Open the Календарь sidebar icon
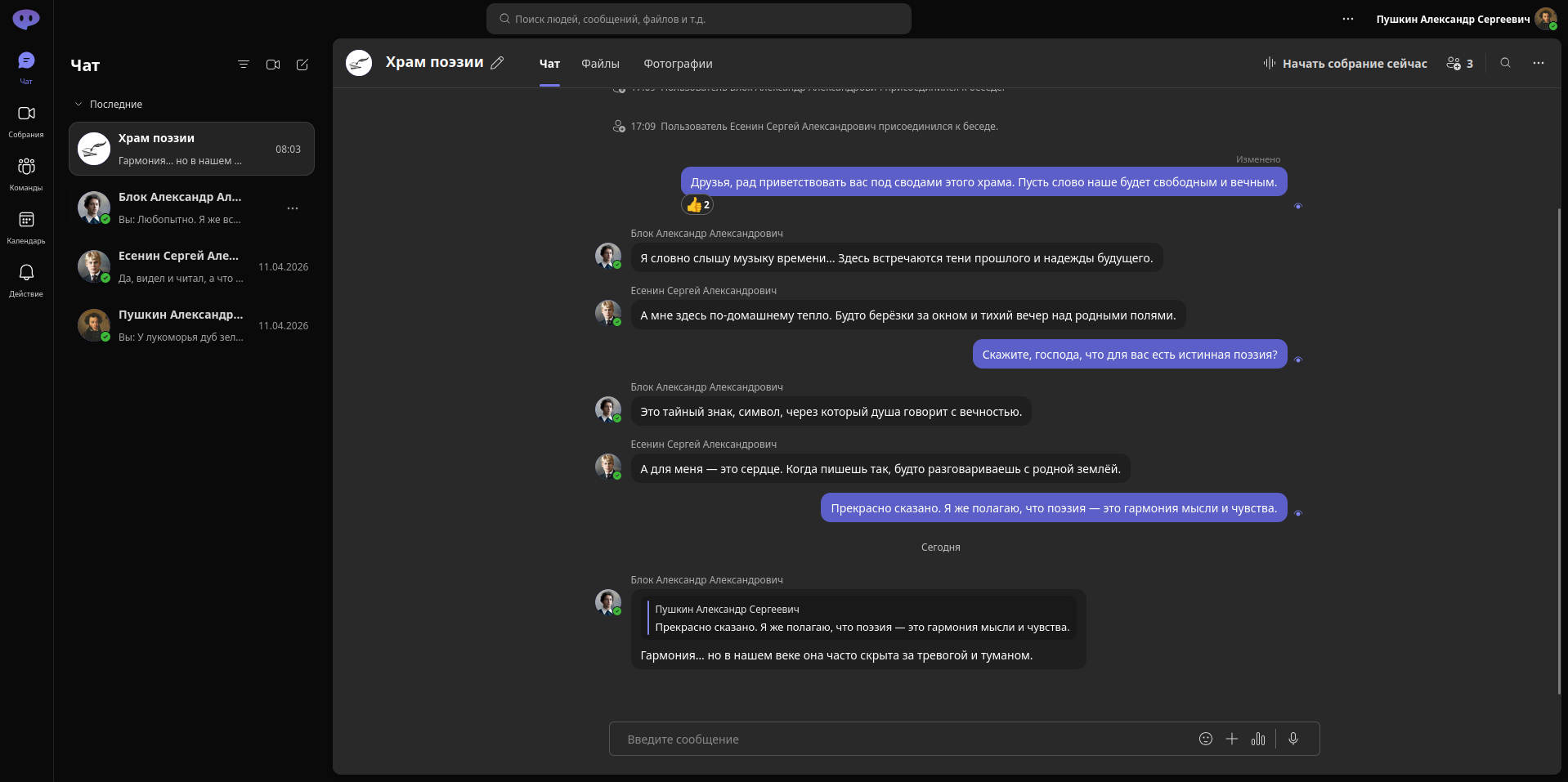This screenshot has width=1568, height=782. (26, 227)
